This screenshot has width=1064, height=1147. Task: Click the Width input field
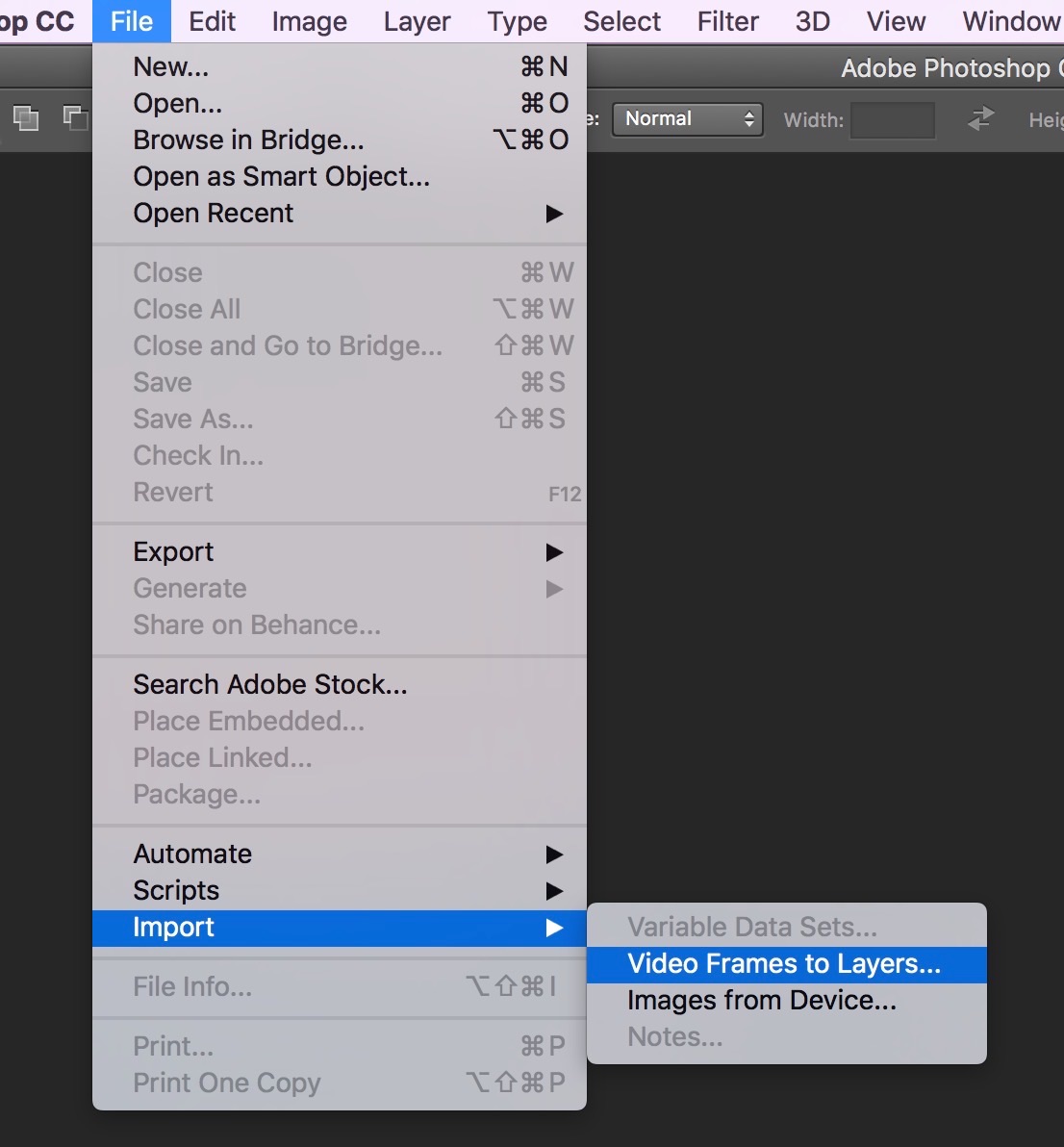coord(893,119)
